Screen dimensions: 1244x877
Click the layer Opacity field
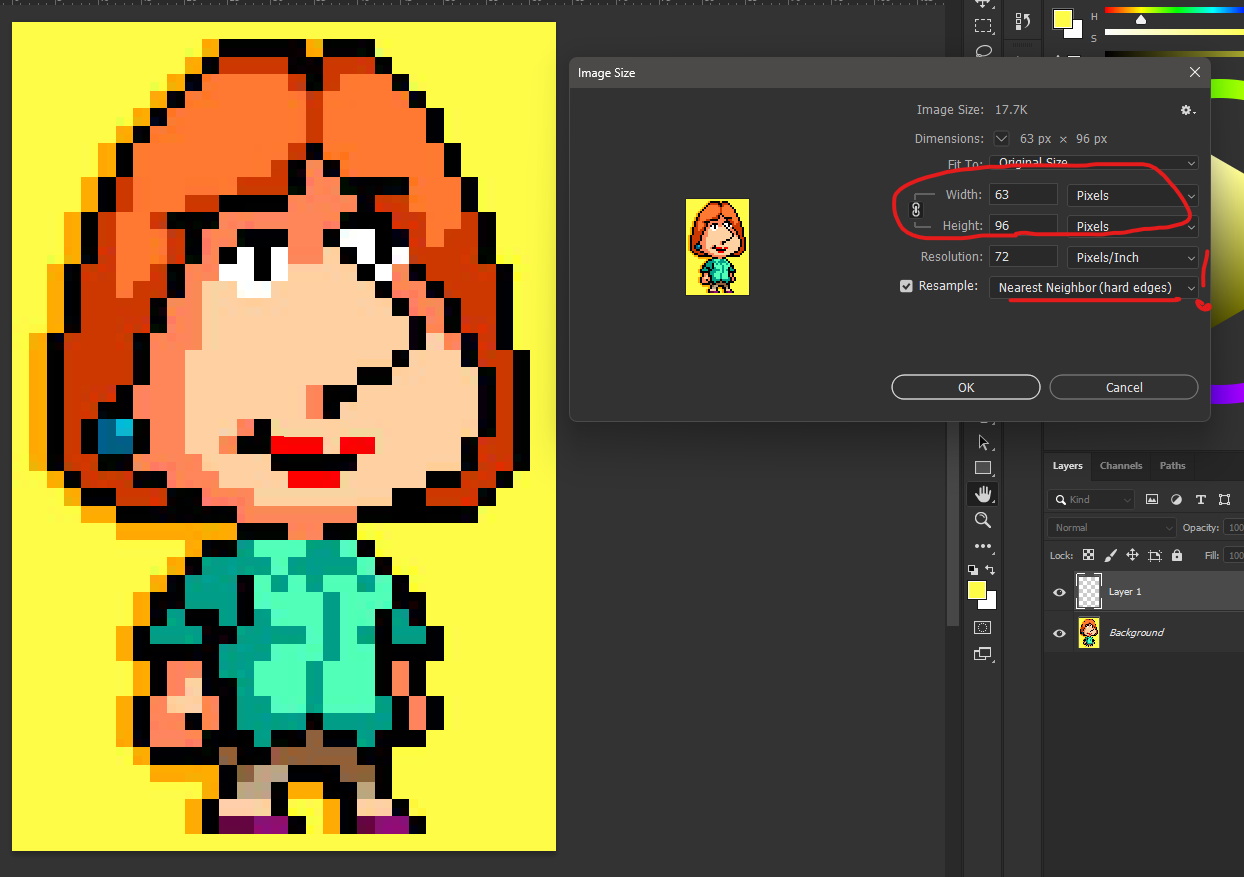coord(1234,527)
